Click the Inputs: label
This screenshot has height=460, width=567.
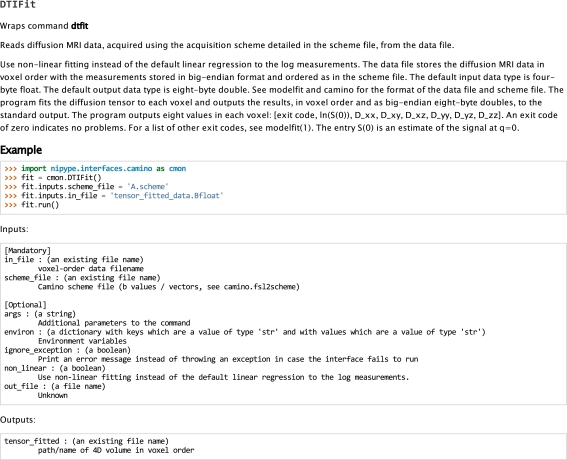(x=14, y=229)
